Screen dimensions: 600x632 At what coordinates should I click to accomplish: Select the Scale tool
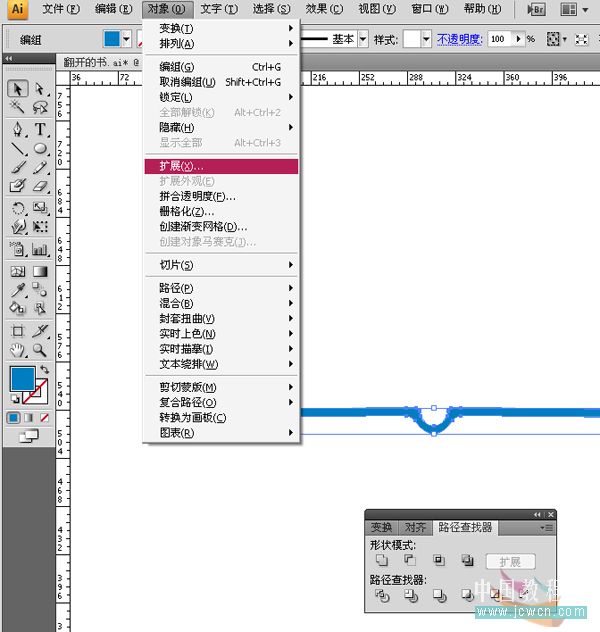(39, 208)
